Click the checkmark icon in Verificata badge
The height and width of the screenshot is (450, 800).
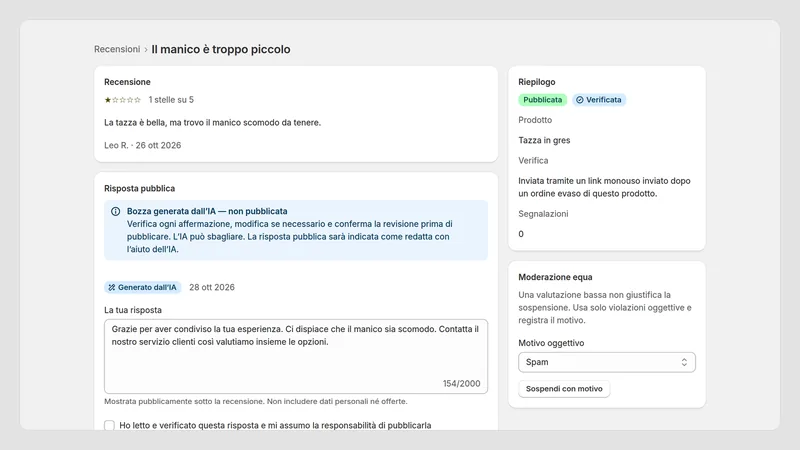click(x=580, y=100)
